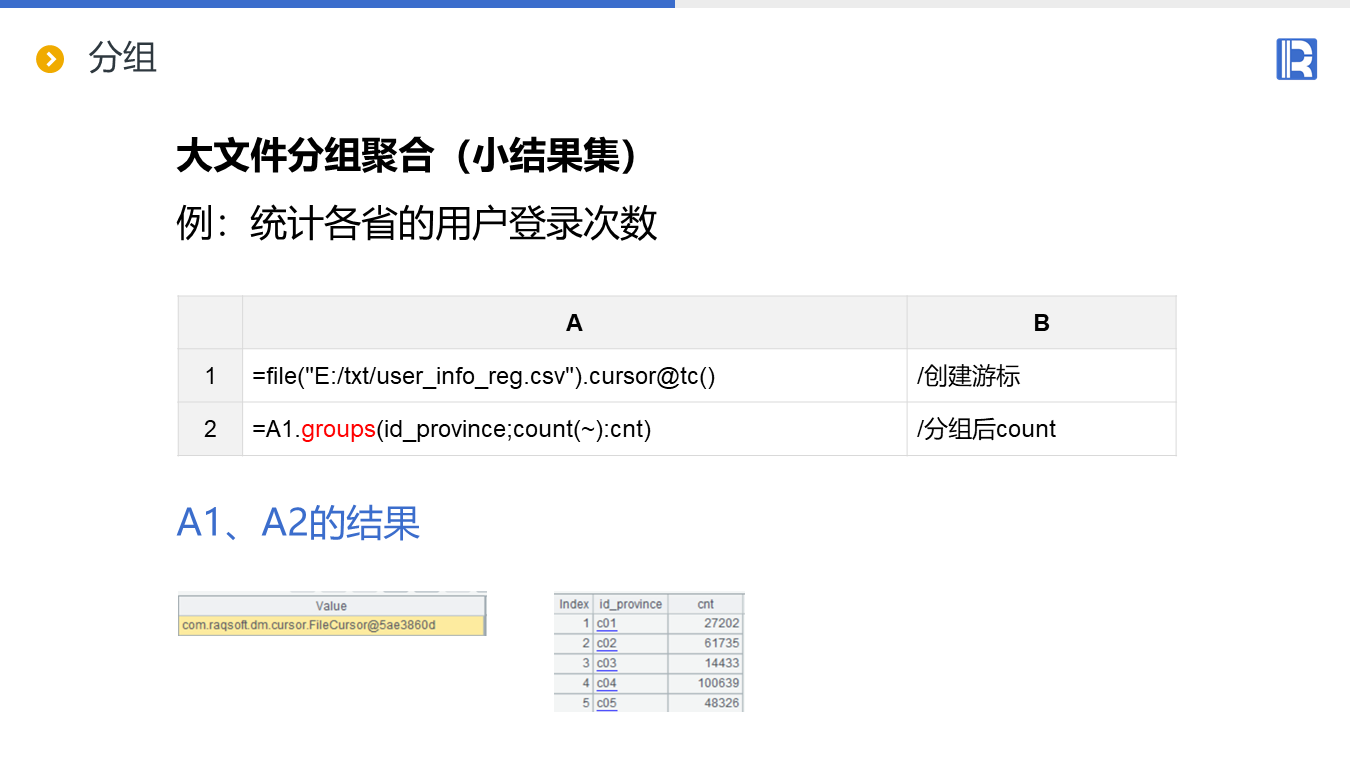
Task: Click the id_province column header
Action: (630, 604)
